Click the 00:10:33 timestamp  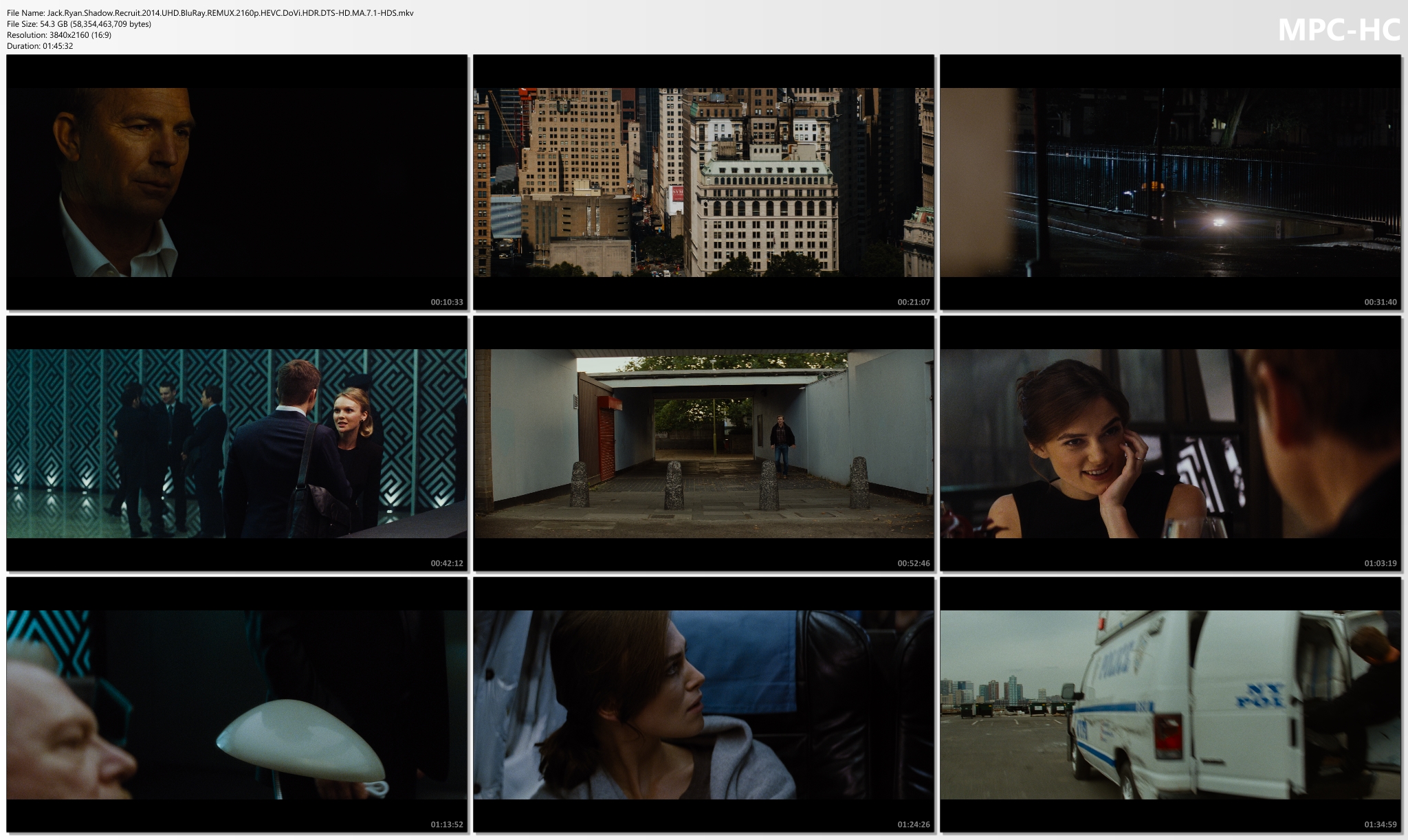(x=447, y=302)
